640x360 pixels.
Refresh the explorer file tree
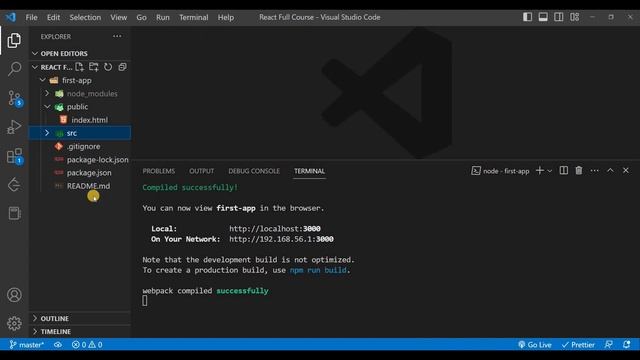pyautogui.click(x=108, y=67)
